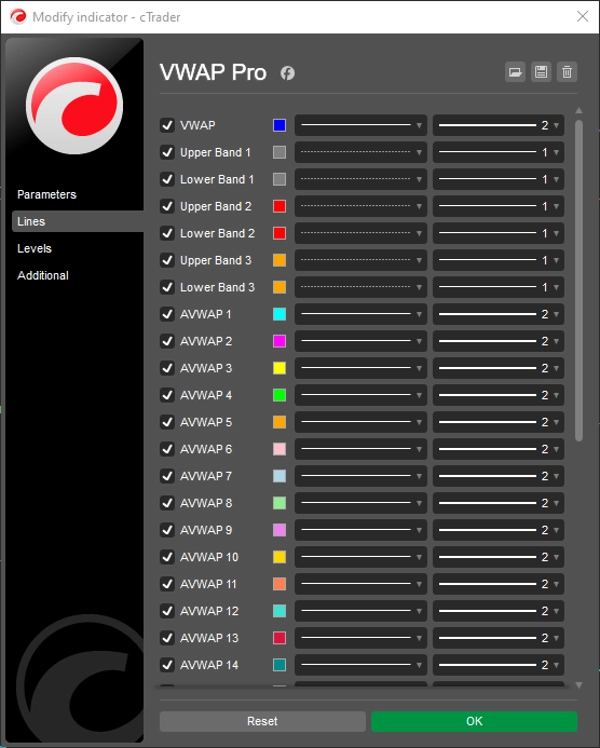Image resolution: width=600 pixels, height=748 pixels.
Task: Switch to the Parameters tab
Action: [x=47, y=194]
